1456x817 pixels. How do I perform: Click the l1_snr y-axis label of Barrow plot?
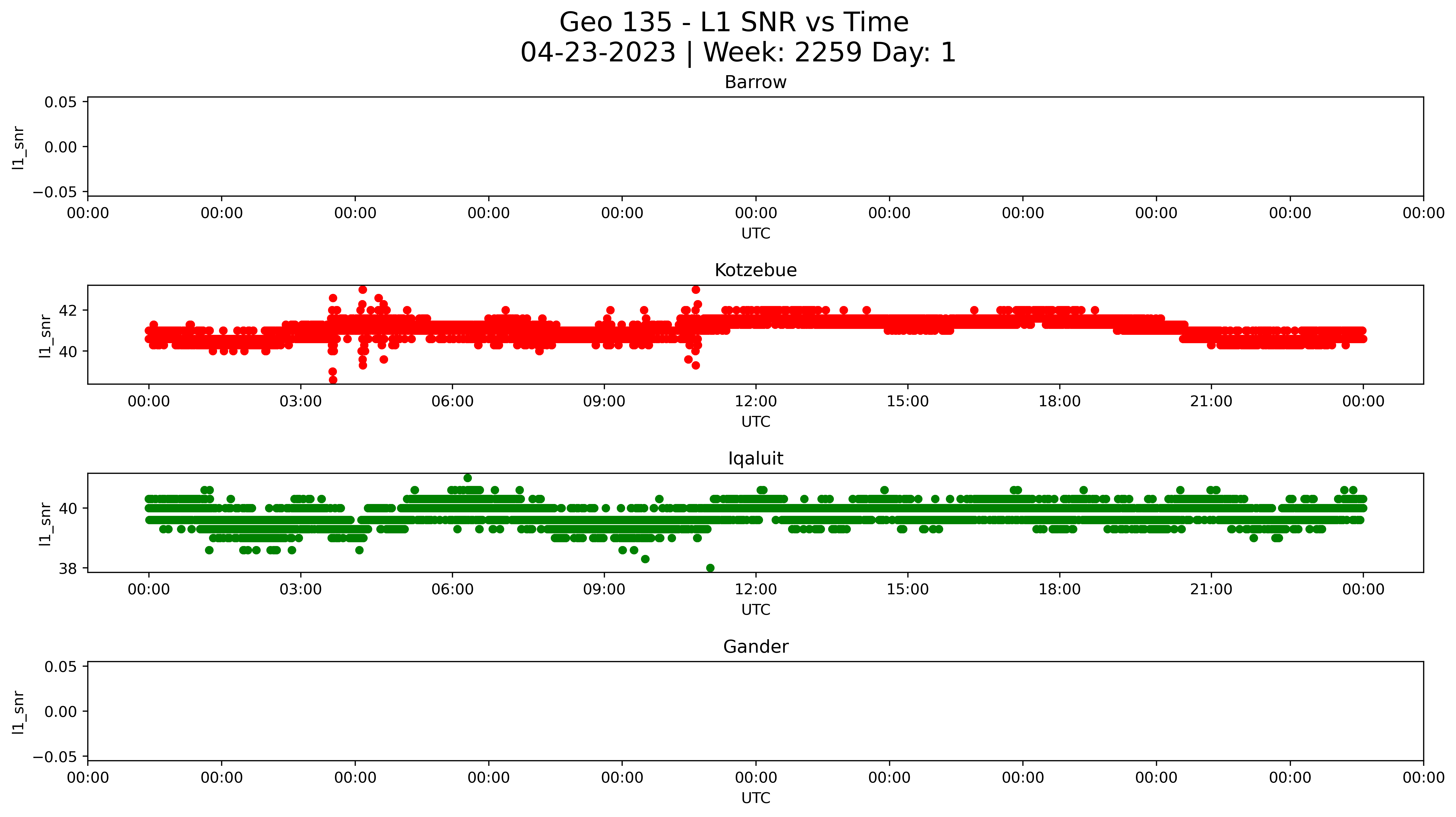(19, 148)
